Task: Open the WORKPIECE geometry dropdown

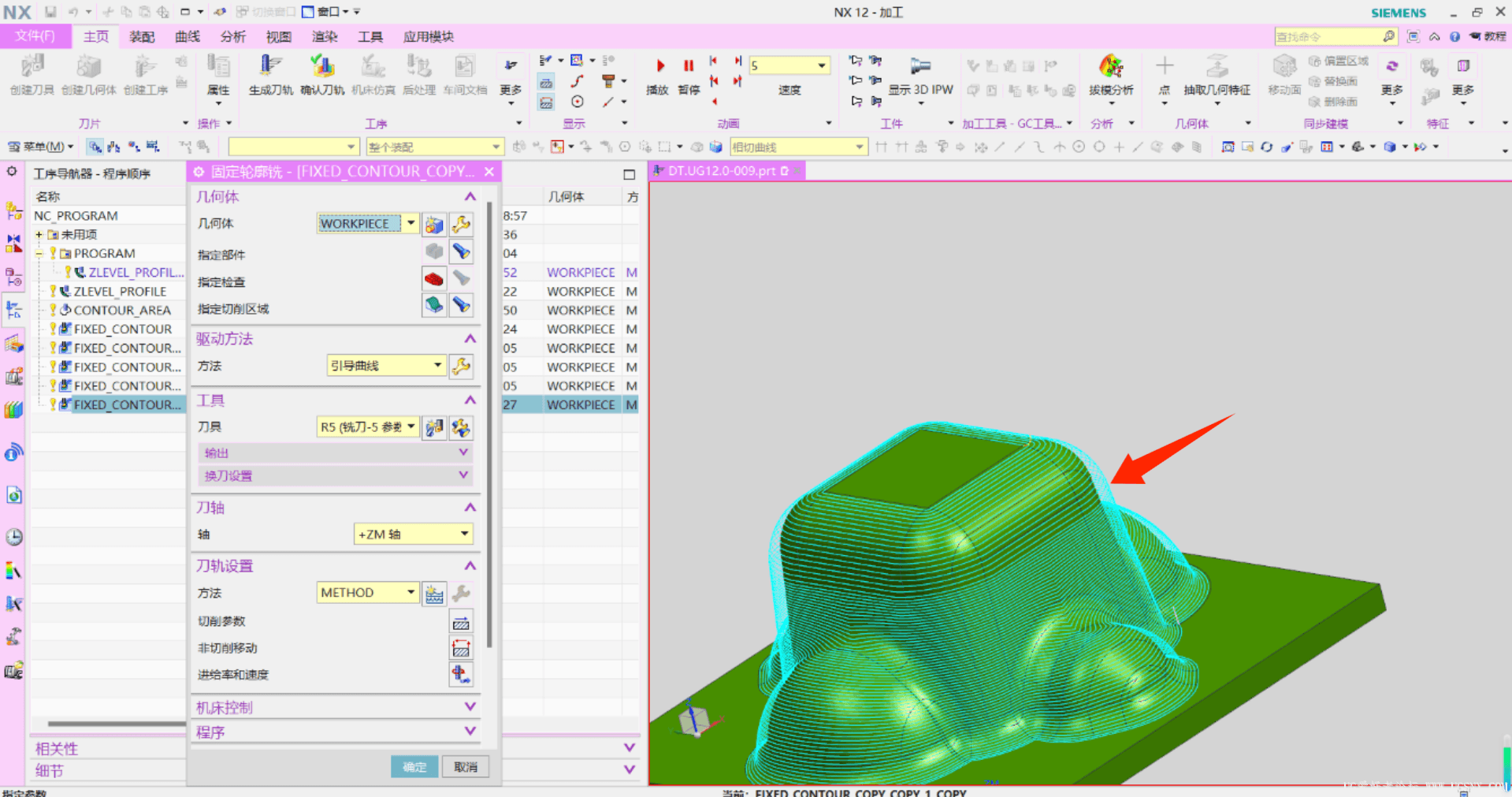Action: (x=411, y=224)
